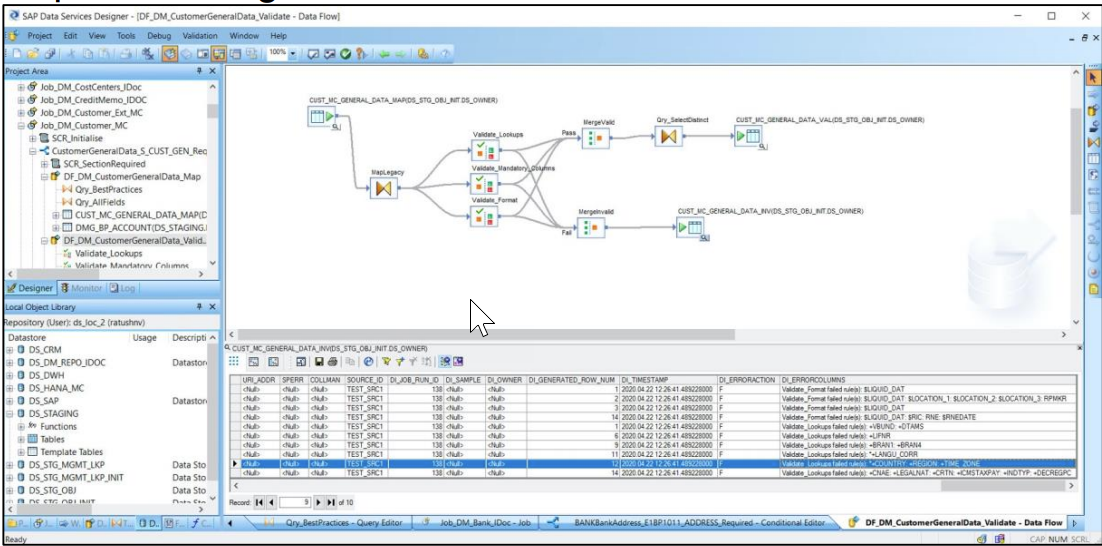
Task: Open the zoom percentage dropdown
Action: point(293,53)
